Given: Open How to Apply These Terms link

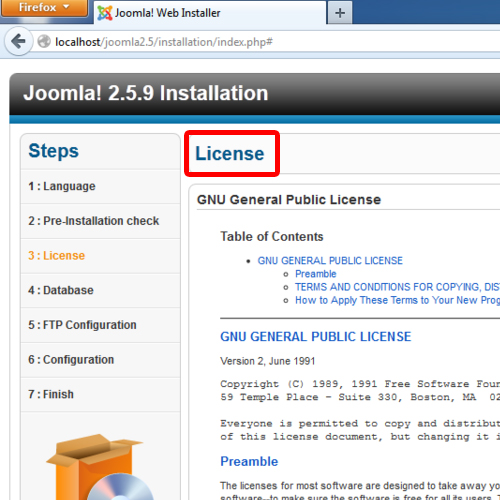Looking at the screenshot, I should (x=397, y=300).
